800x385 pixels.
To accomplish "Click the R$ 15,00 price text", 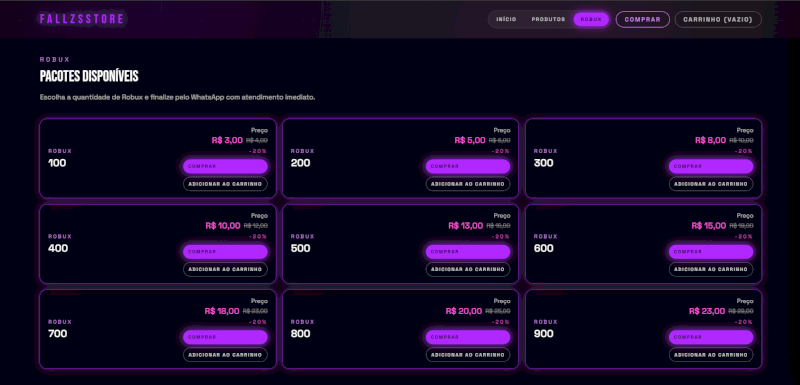I will point(709,225).
